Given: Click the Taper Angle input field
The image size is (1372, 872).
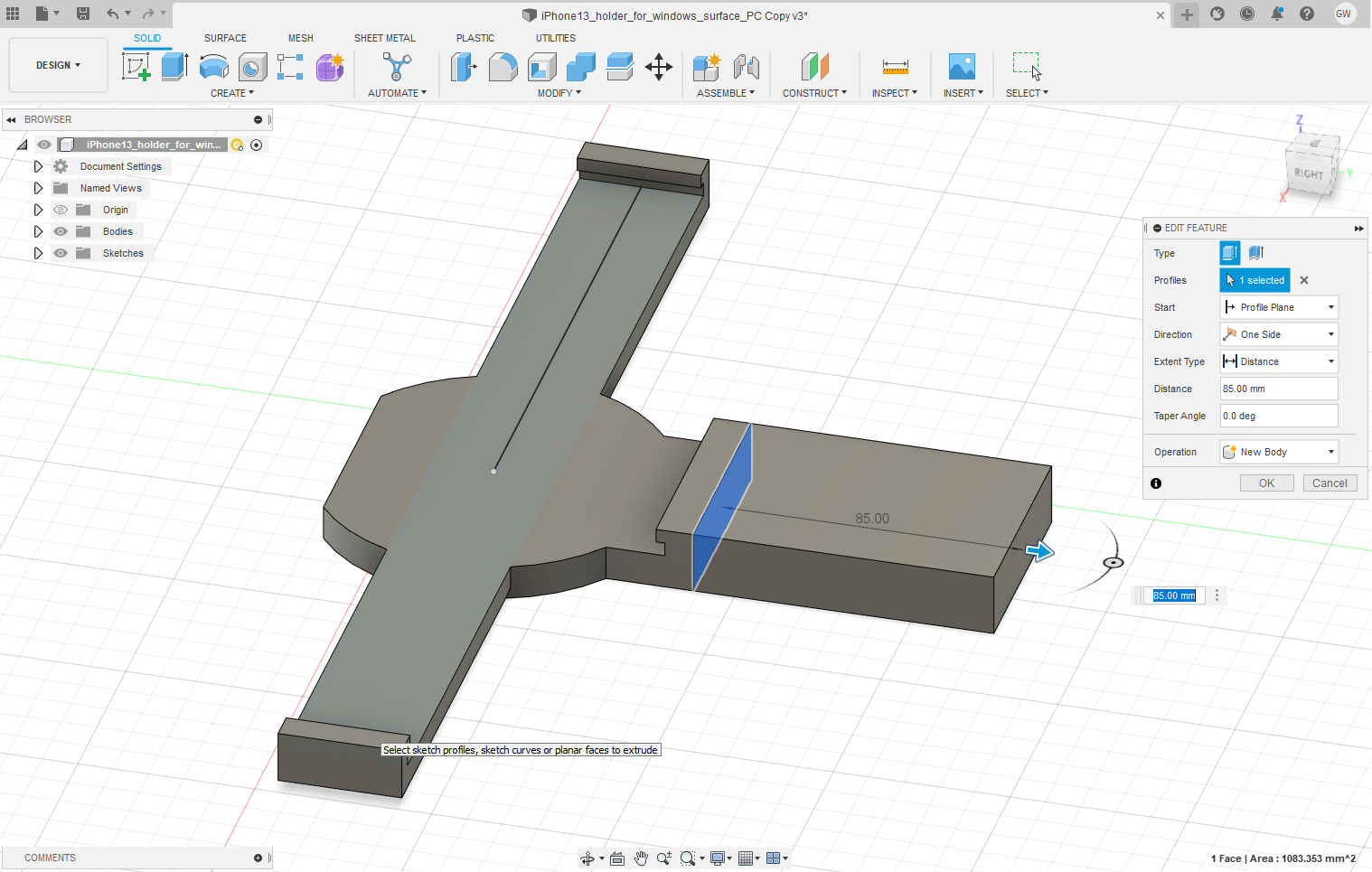Looking at the screenshot, I should (x=1278, y=416).
